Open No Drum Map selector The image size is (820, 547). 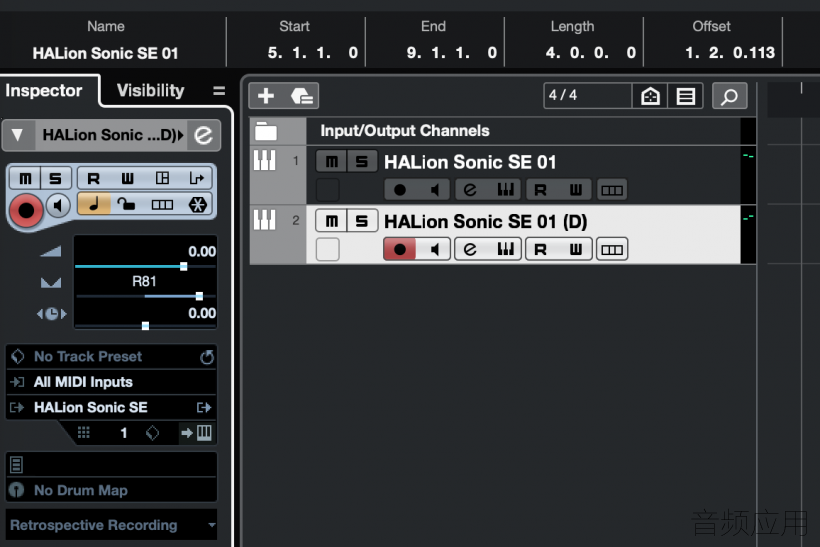111,490
